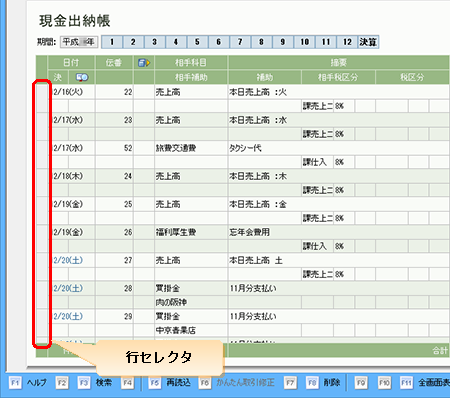Click the date cell 2/18(木)
Viewport: 450px width, 398px height.
click(72, 176)
